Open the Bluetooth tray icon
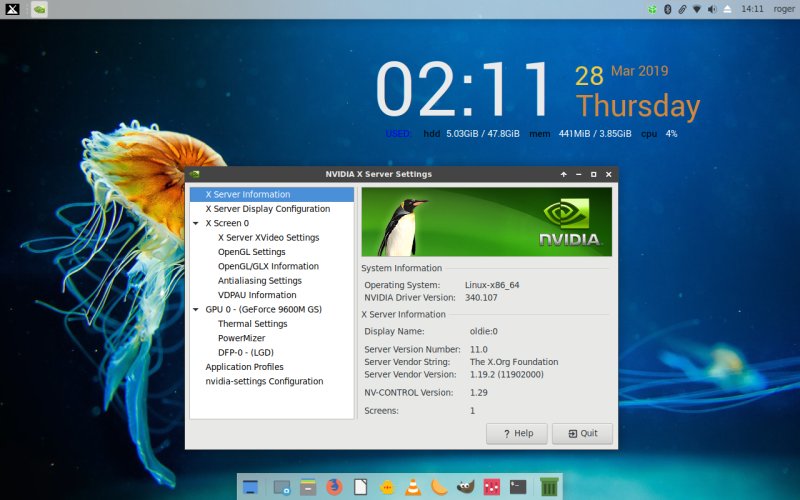Image resolution: width=800 pixels, height=500 pixels. pyautogui.click(x=667, y=9)
